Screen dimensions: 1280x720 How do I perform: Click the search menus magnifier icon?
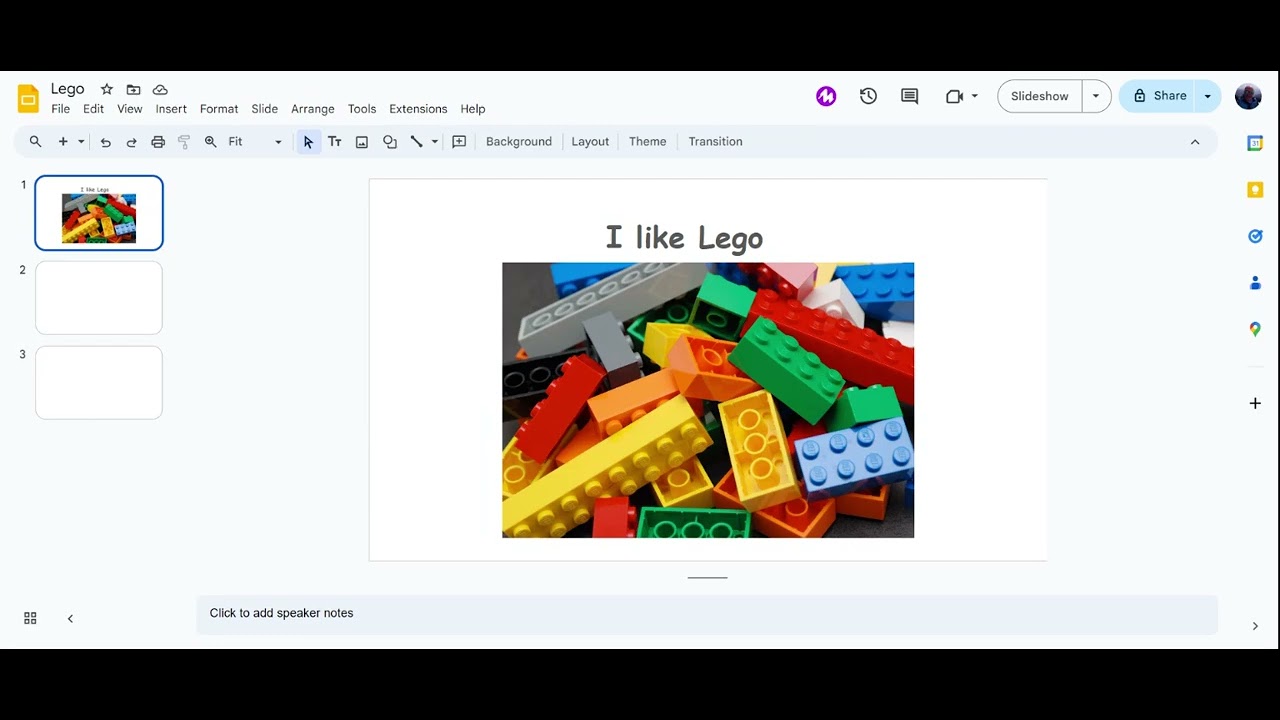coord(35,142)
